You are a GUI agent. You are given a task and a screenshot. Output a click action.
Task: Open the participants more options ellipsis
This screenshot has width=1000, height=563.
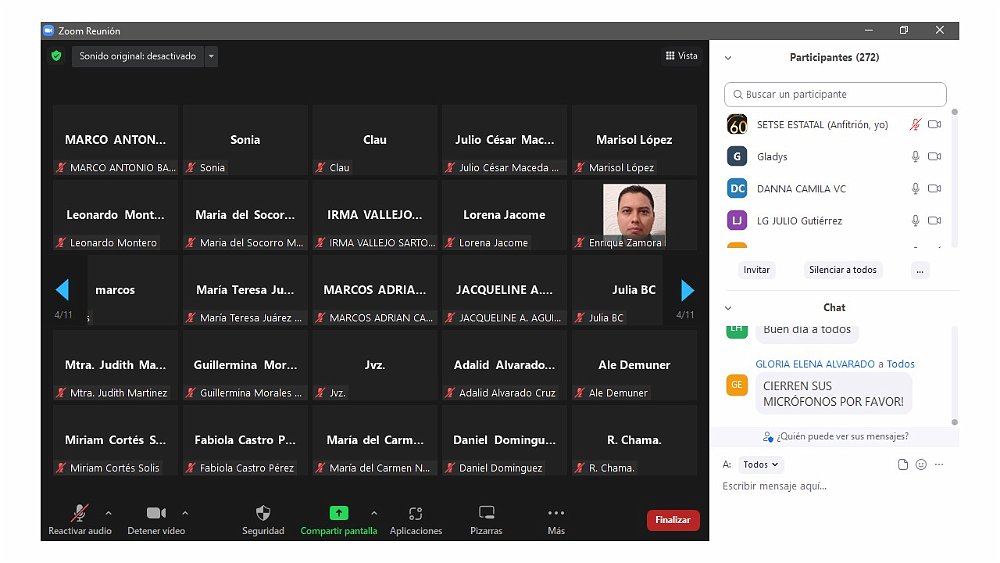(920, 270)
